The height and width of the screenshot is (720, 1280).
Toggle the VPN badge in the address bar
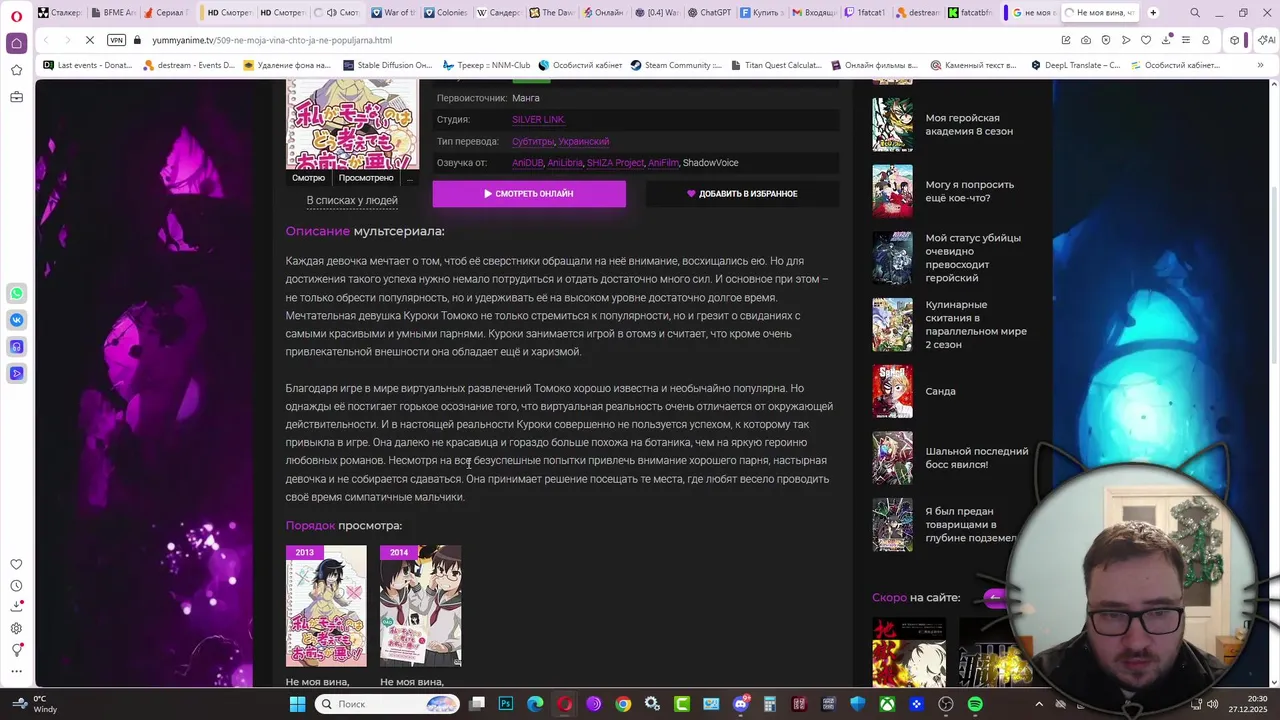coord(116,40)
